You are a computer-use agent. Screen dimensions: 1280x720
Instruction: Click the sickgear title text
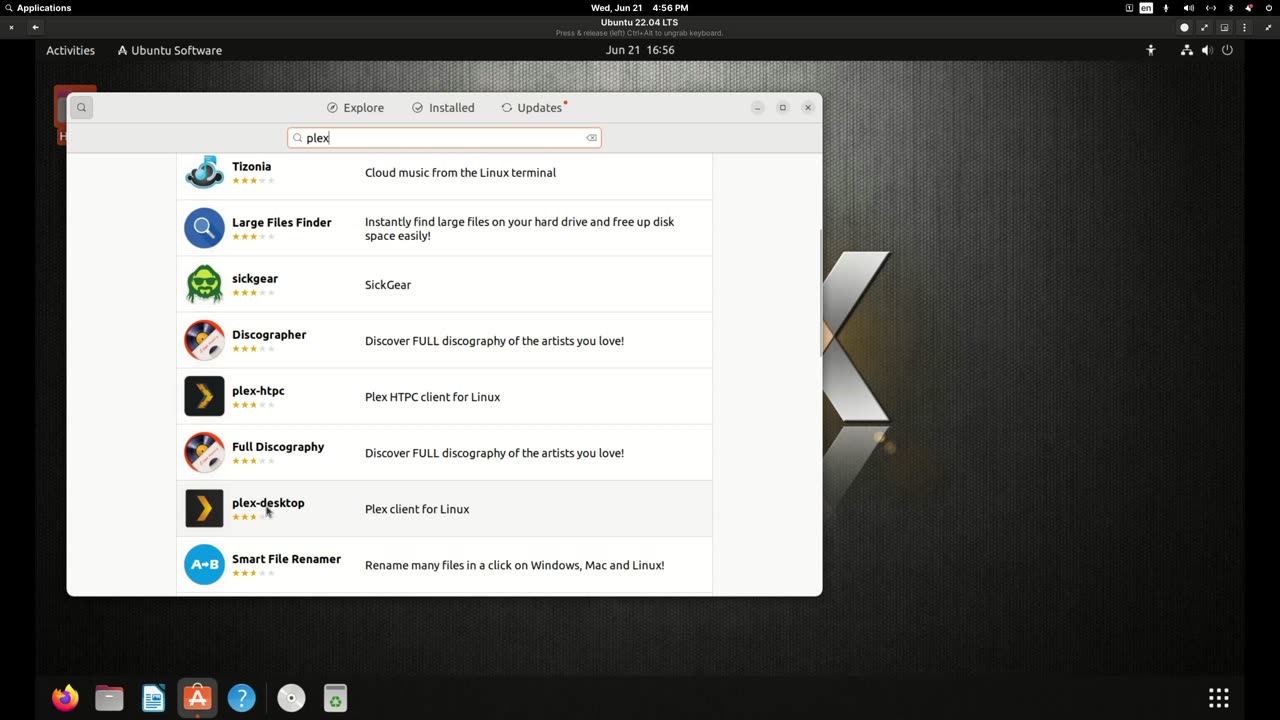pyautogui.click(x=255, y=279)
